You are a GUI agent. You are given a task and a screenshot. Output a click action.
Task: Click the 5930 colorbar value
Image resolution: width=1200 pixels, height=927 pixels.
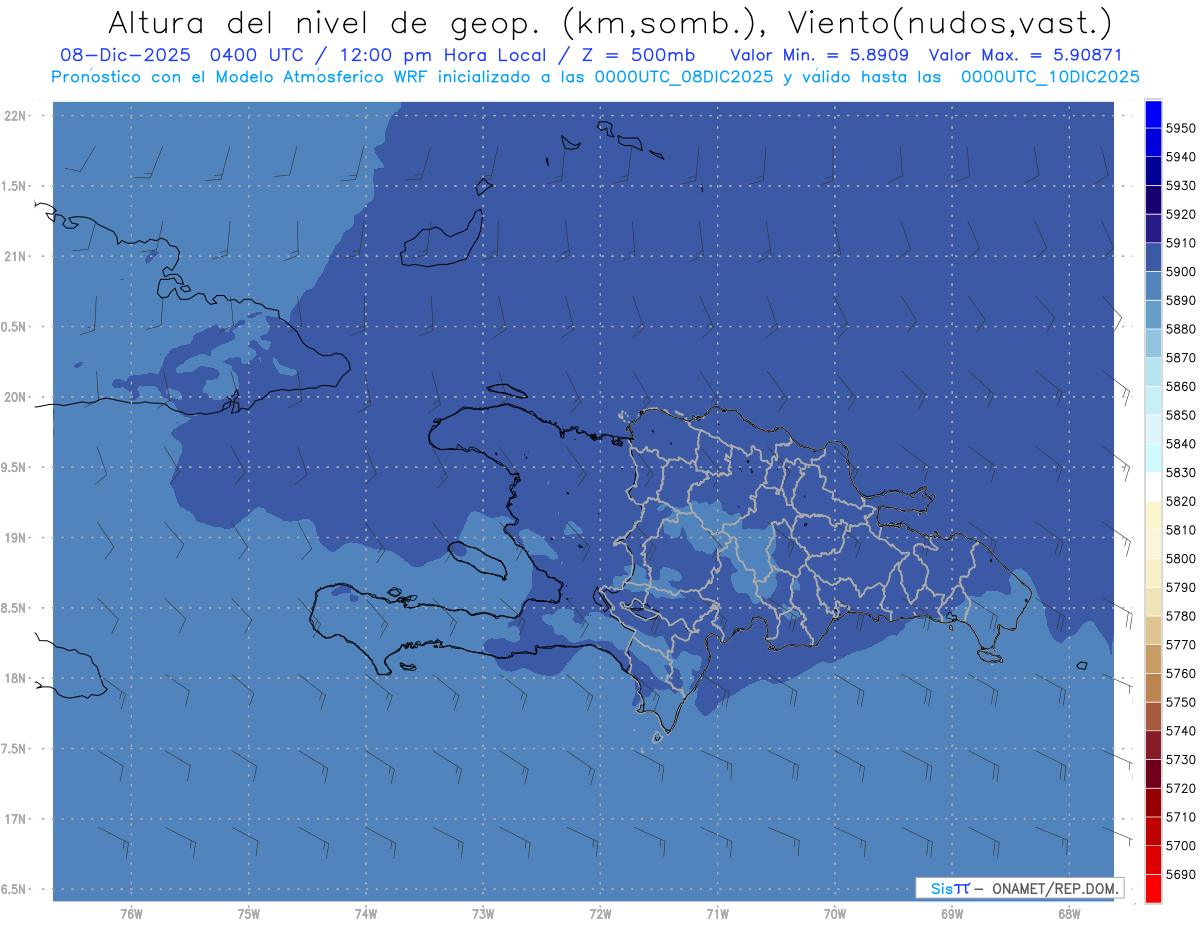click(1181, 186)
